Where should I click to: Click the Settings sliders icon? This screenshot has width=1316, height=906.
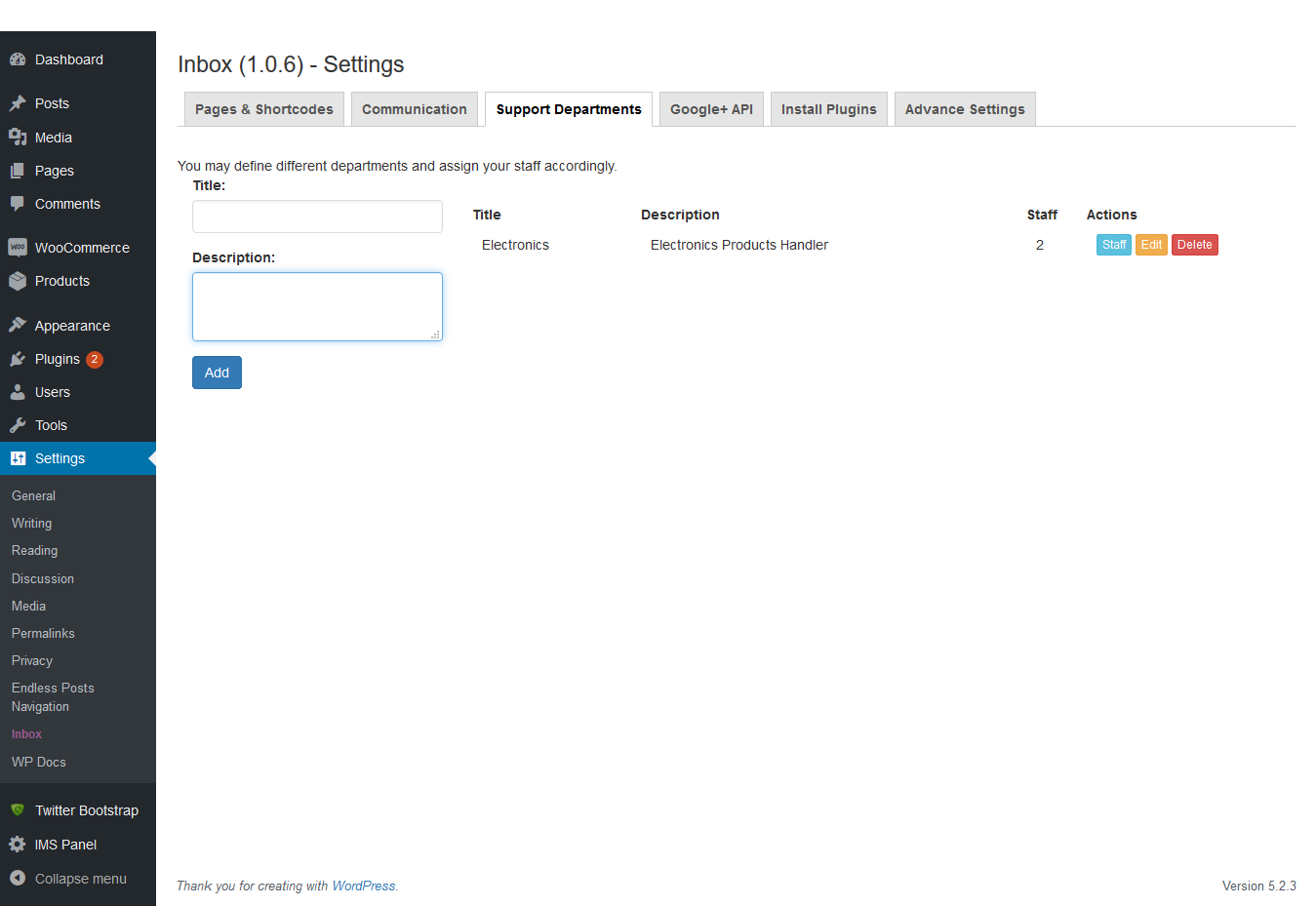tap(18, 458)
